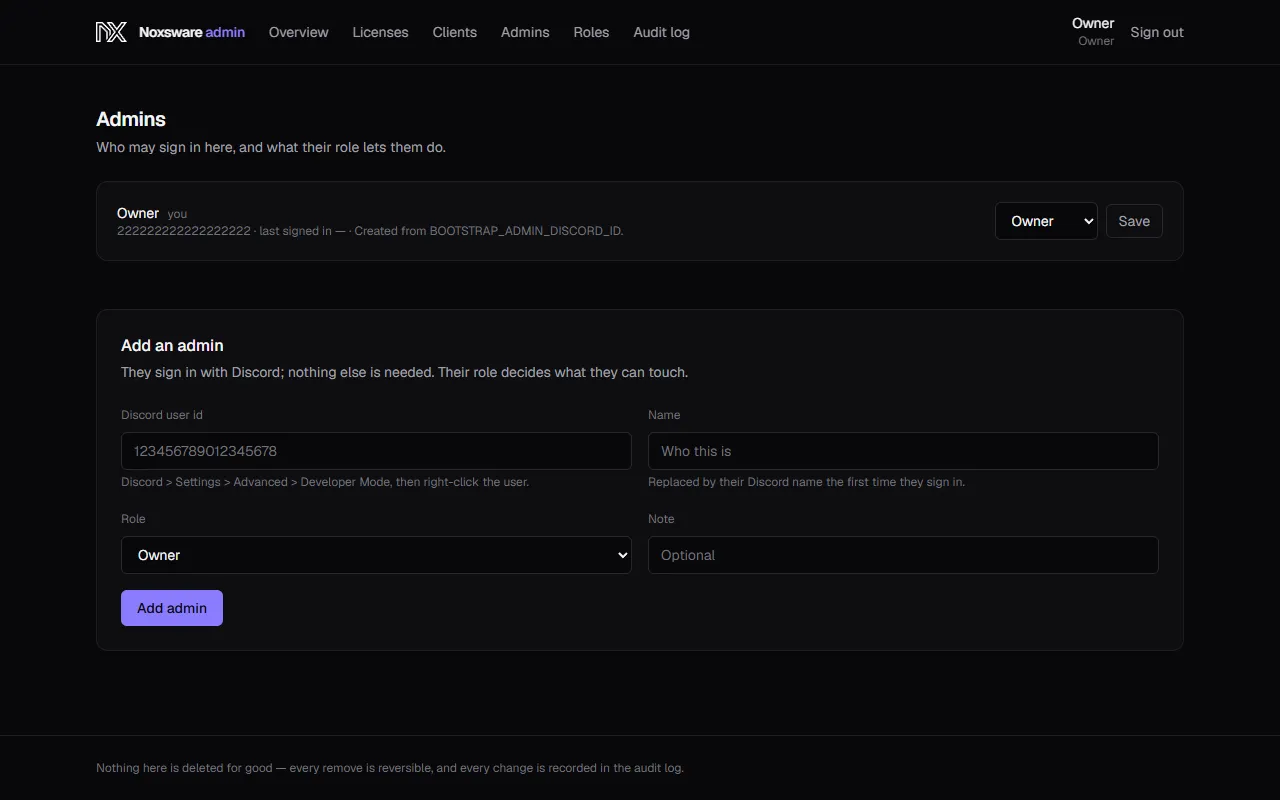The image size is (1280, 800).
Task: Go to the Licenses section
Action: (x=380, y=32)
